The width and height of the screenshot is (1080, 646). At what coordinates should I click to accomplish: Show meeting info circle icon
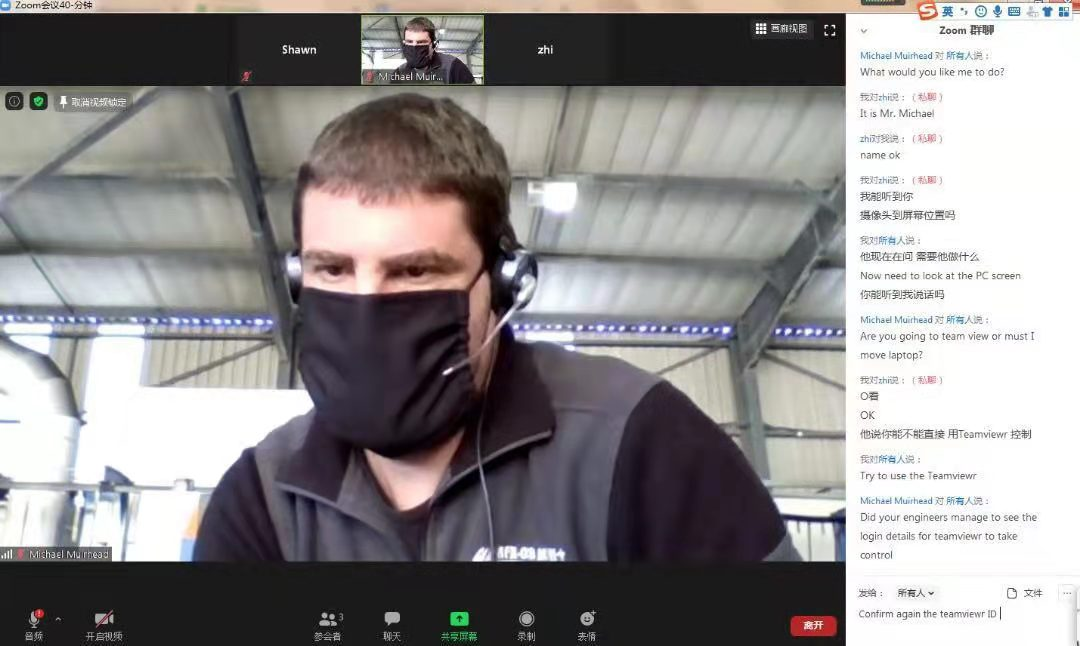click(14, 101)
